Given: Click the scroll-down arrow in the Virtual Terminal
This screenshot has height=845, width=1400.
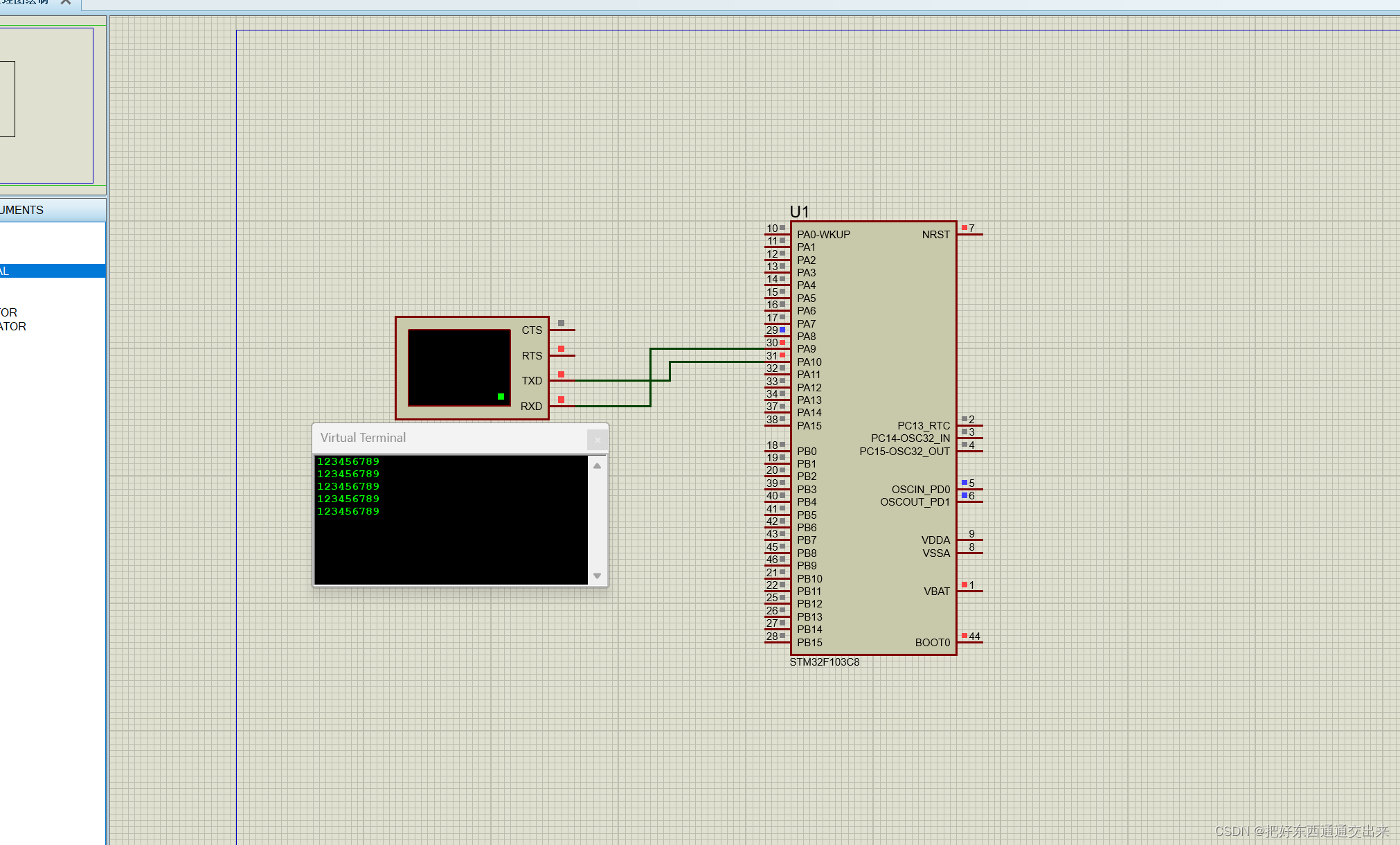Looking at the screenshot, I should coord(596,576).
